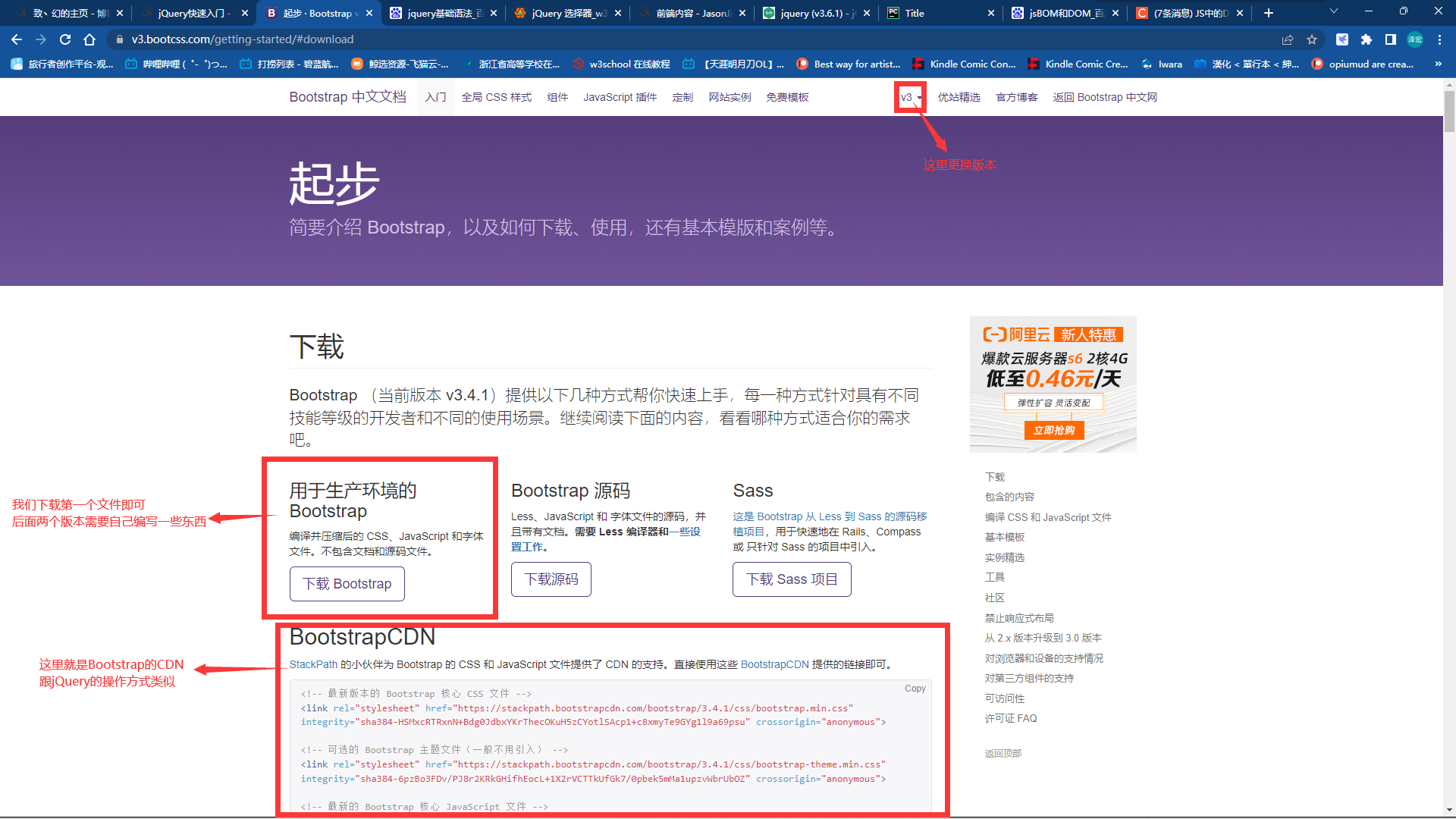1456x819 pixels.
Task: Open the BootstrapCDN hyperlink in the paragraph
Action: pos(774,664)
